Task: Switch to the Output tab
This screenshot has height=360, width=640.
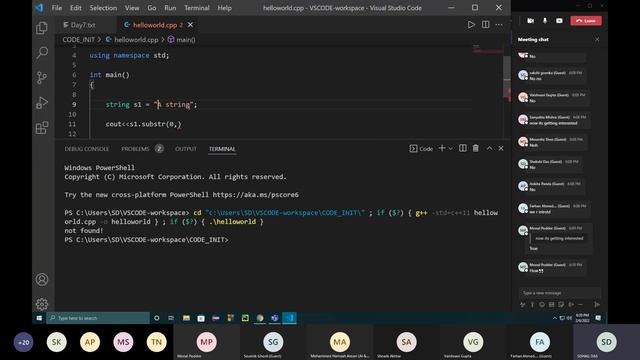Action: point(186,149)
